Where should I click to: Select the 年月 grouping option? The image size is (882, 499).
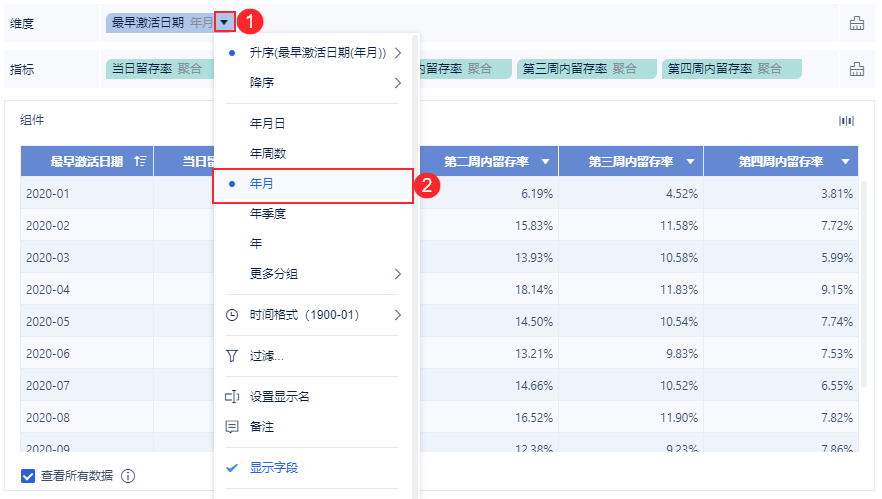pos(262,184)
